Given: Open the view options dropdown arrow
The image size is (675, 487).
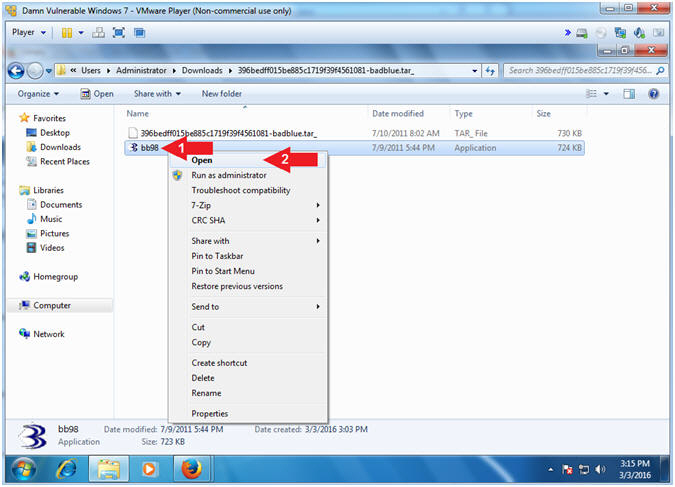Looking at the screenshot, I should 606,93.
